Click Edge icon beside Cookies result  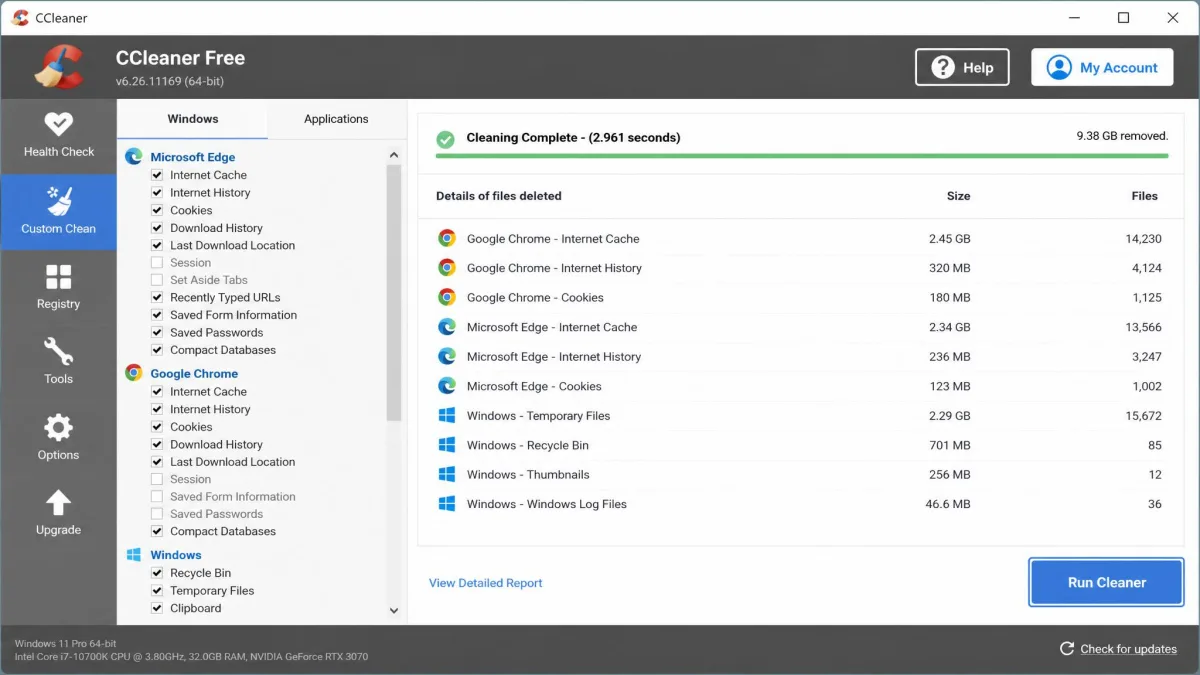coord(447,386)
